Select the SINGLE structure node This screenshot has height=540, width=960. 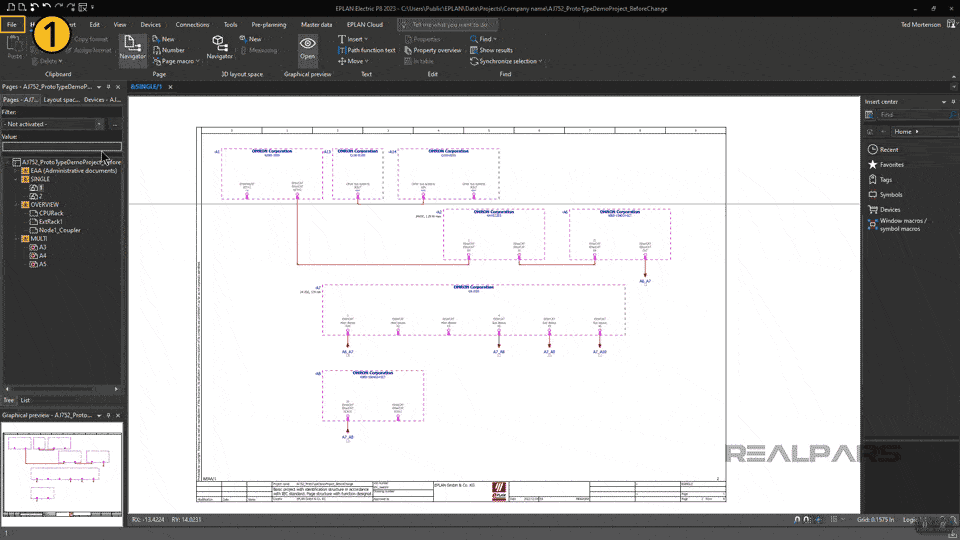click(x=40, y=179)
